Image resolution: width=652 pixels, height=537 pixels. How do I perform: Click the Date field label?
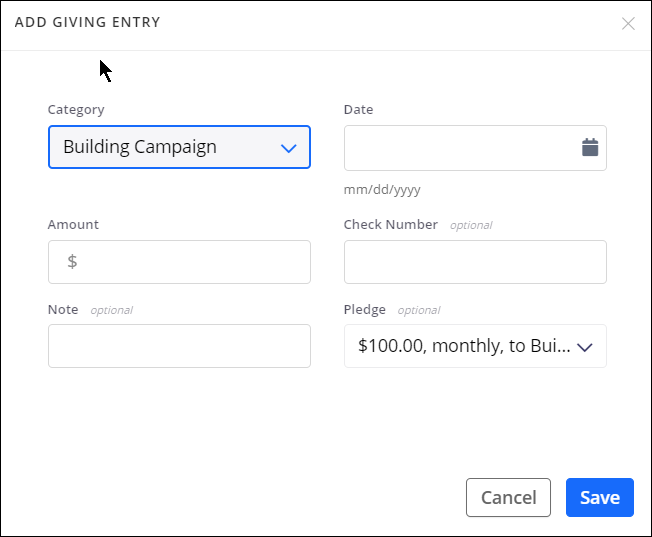pos(358,110)
